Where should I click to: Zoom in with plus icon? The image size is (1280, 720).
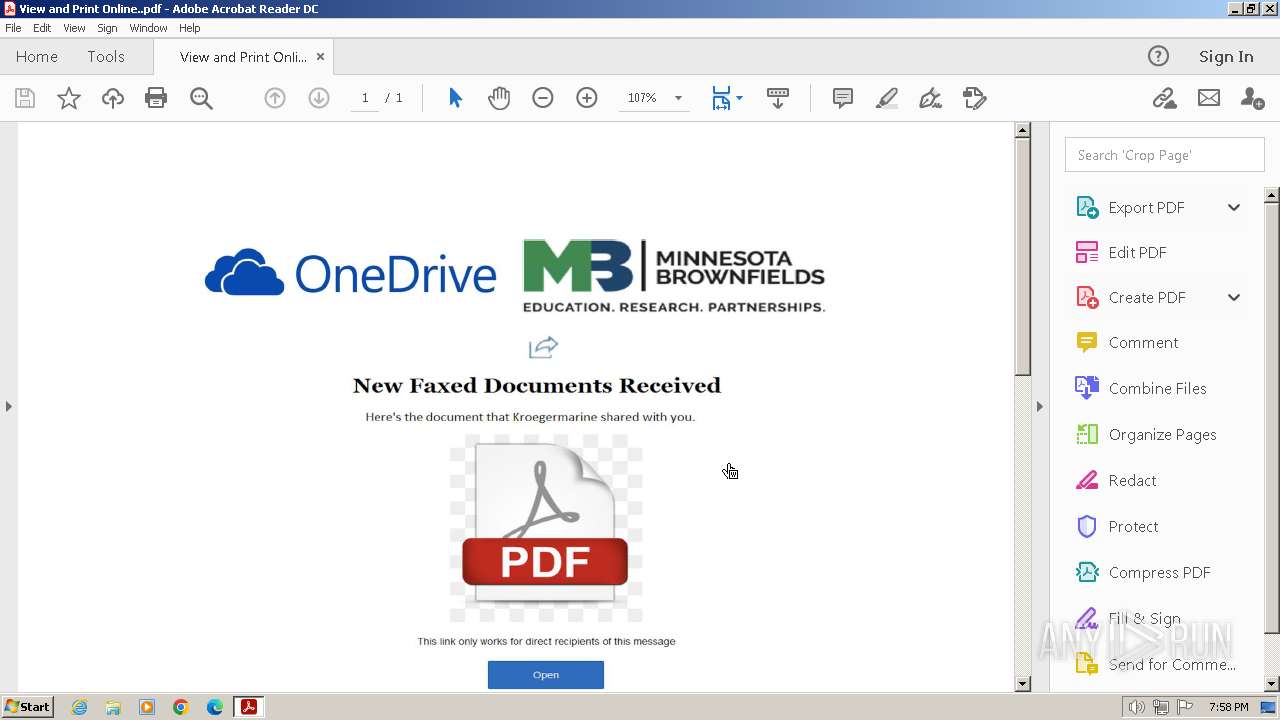pyautogui.click(x=587, y=98)
